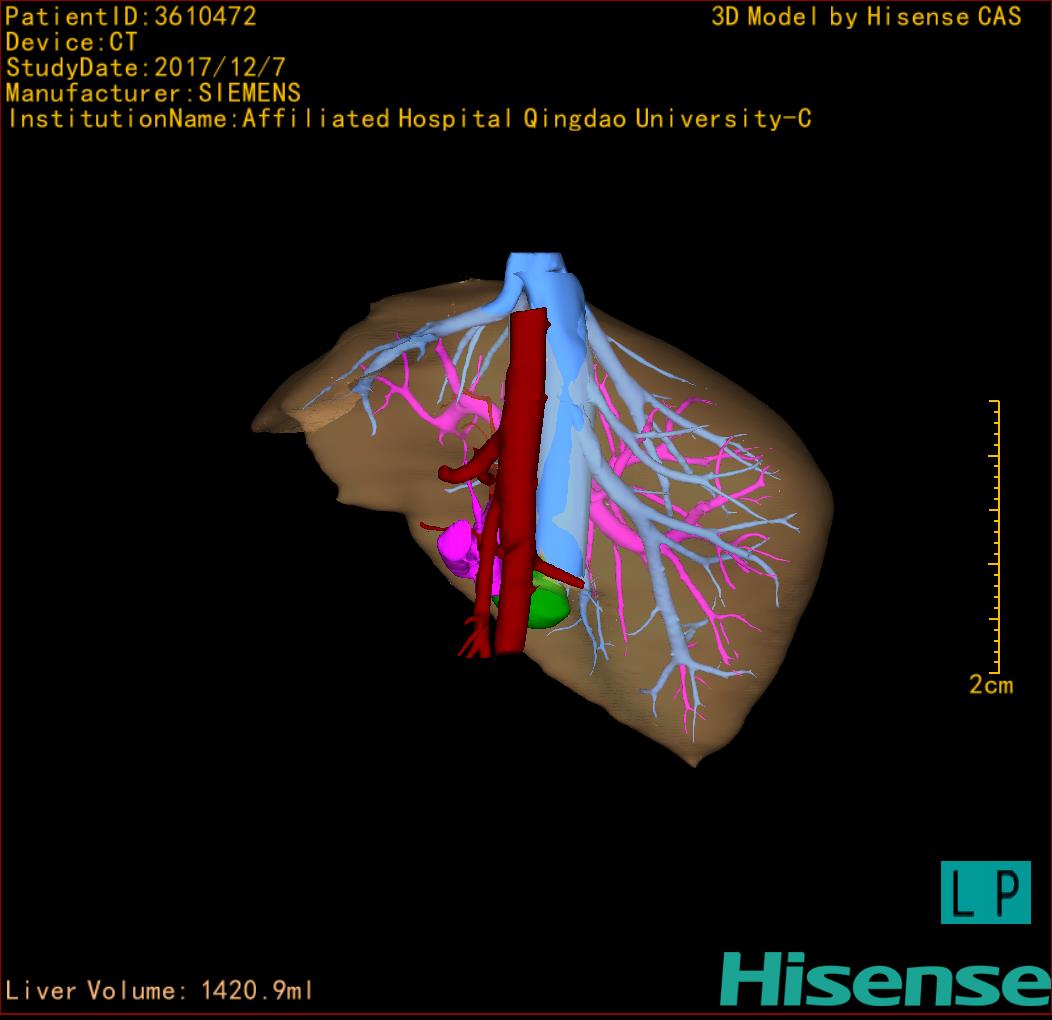The height and width of the screenshot is (1020, 1052).
Task: Click the 2cm scale label
Action: click(990, 685)
